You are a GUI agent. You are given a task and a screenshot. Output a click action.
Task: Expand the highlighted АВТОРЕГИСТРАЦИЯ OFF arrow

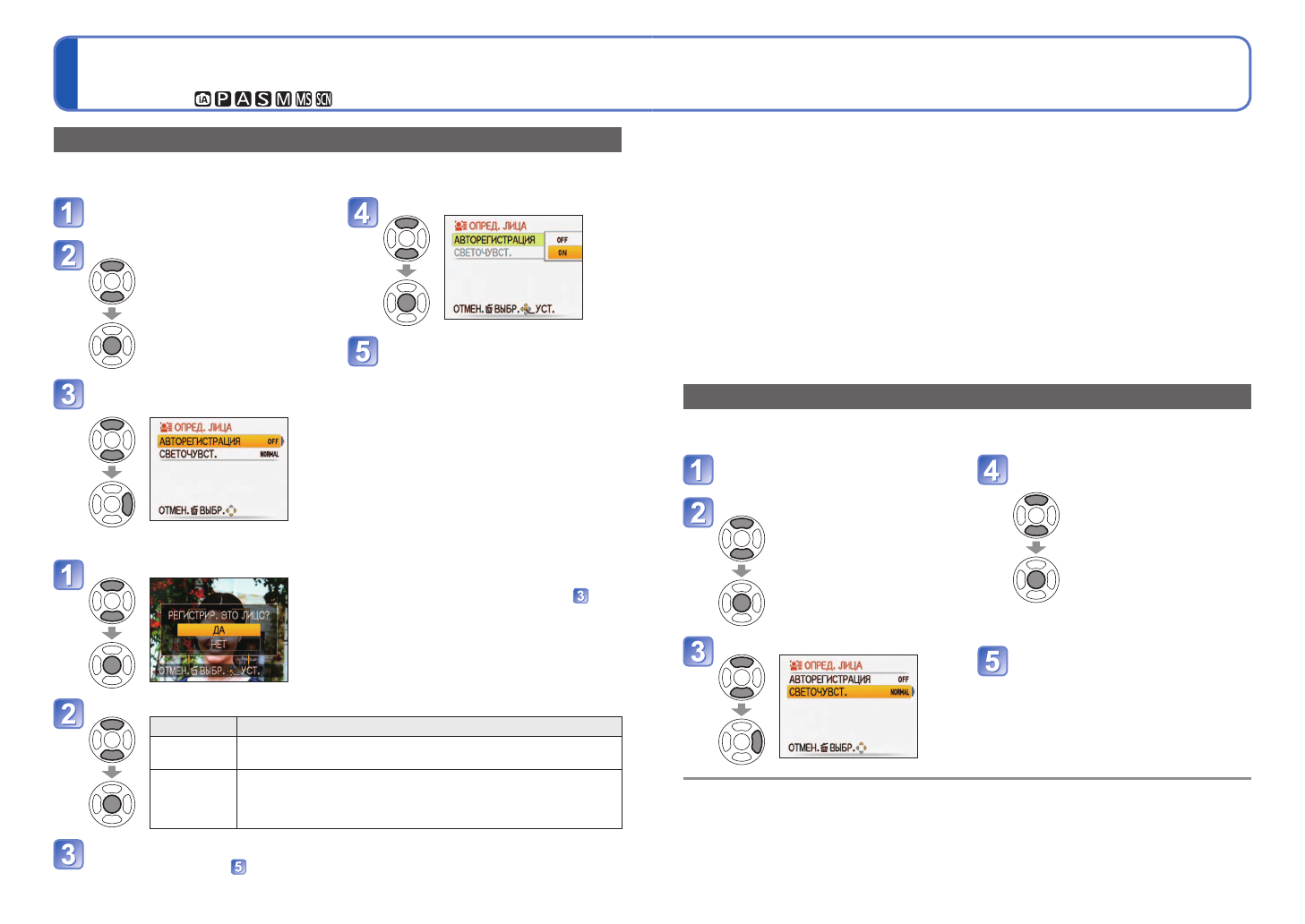[281, 441]
